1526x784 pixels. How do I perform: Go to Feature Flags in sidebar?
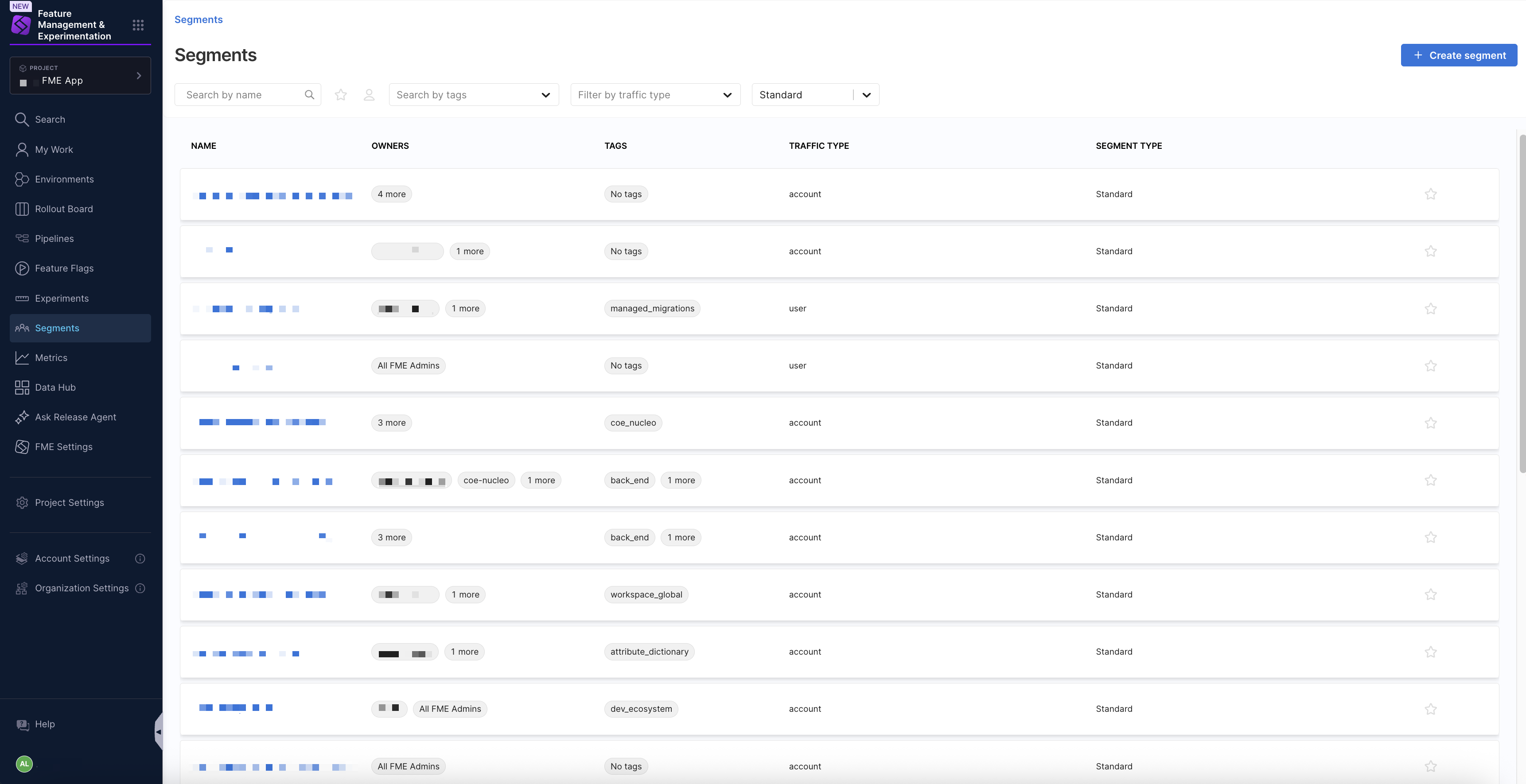coord(64,268)
